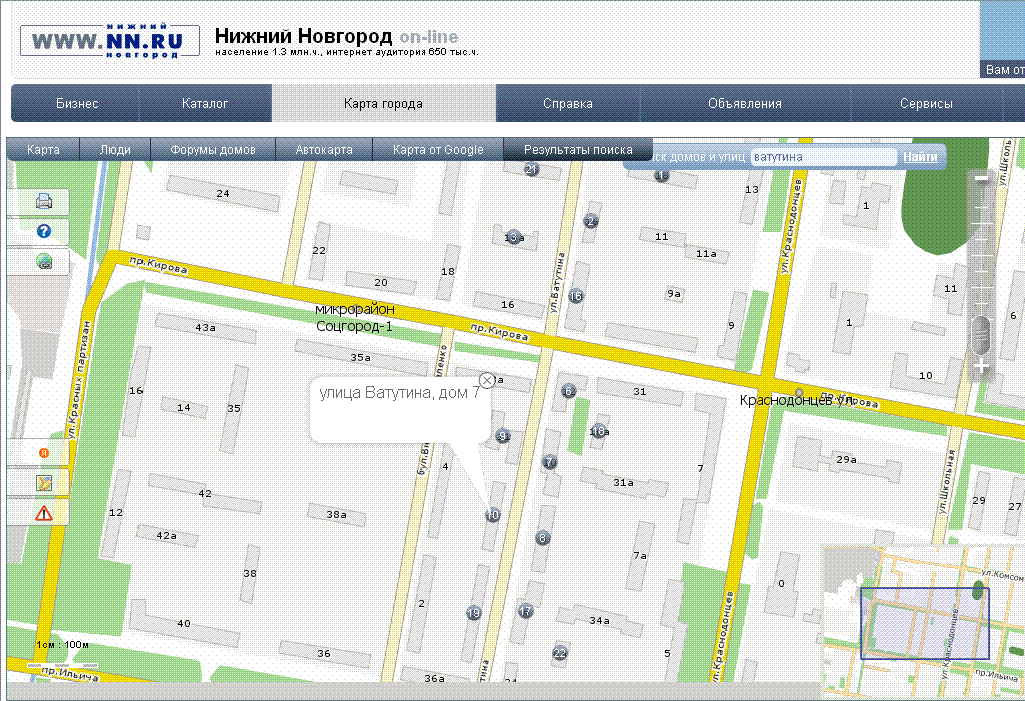Image resolution: width=1025 pixels, height=701 pixels.
Task: Open the 'Бизнес' main menu item
Action: point(77,104)
